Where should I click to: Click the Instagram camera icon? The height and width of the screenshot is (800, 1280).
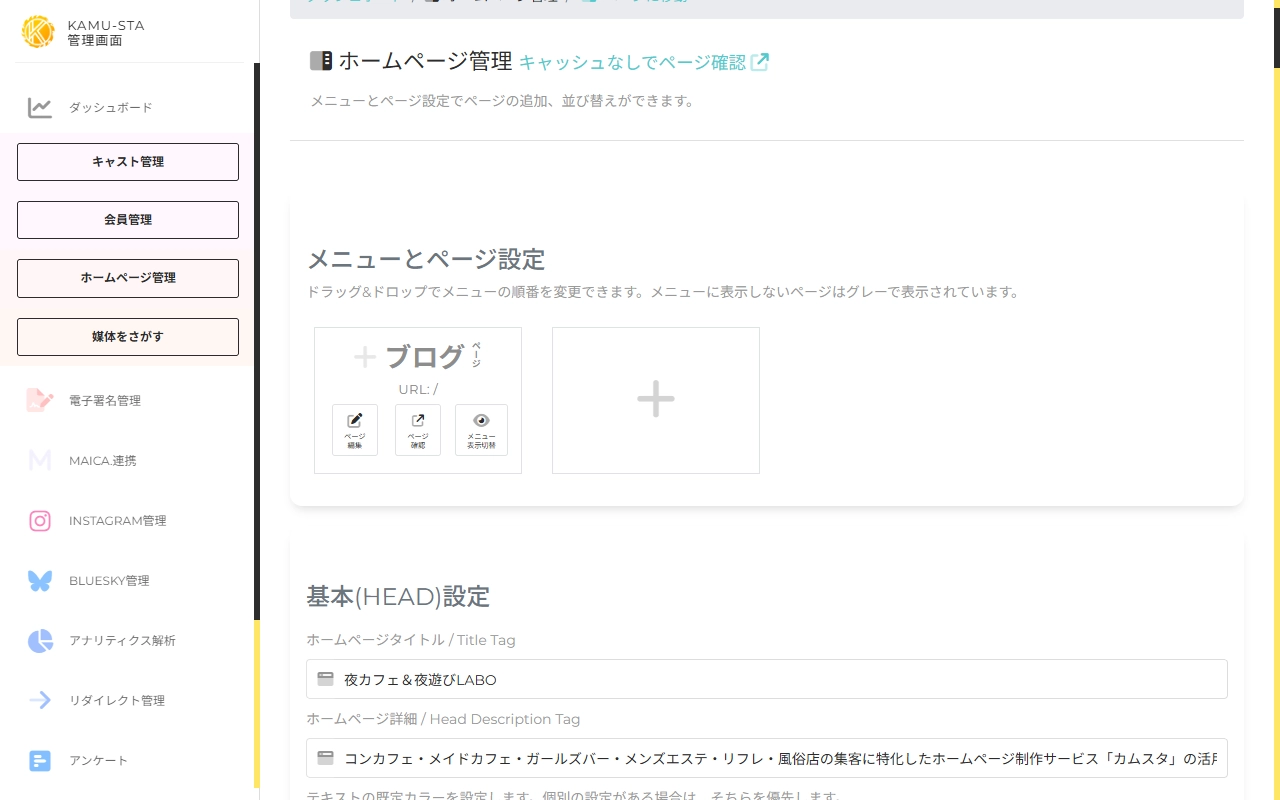tap(40, 520)
